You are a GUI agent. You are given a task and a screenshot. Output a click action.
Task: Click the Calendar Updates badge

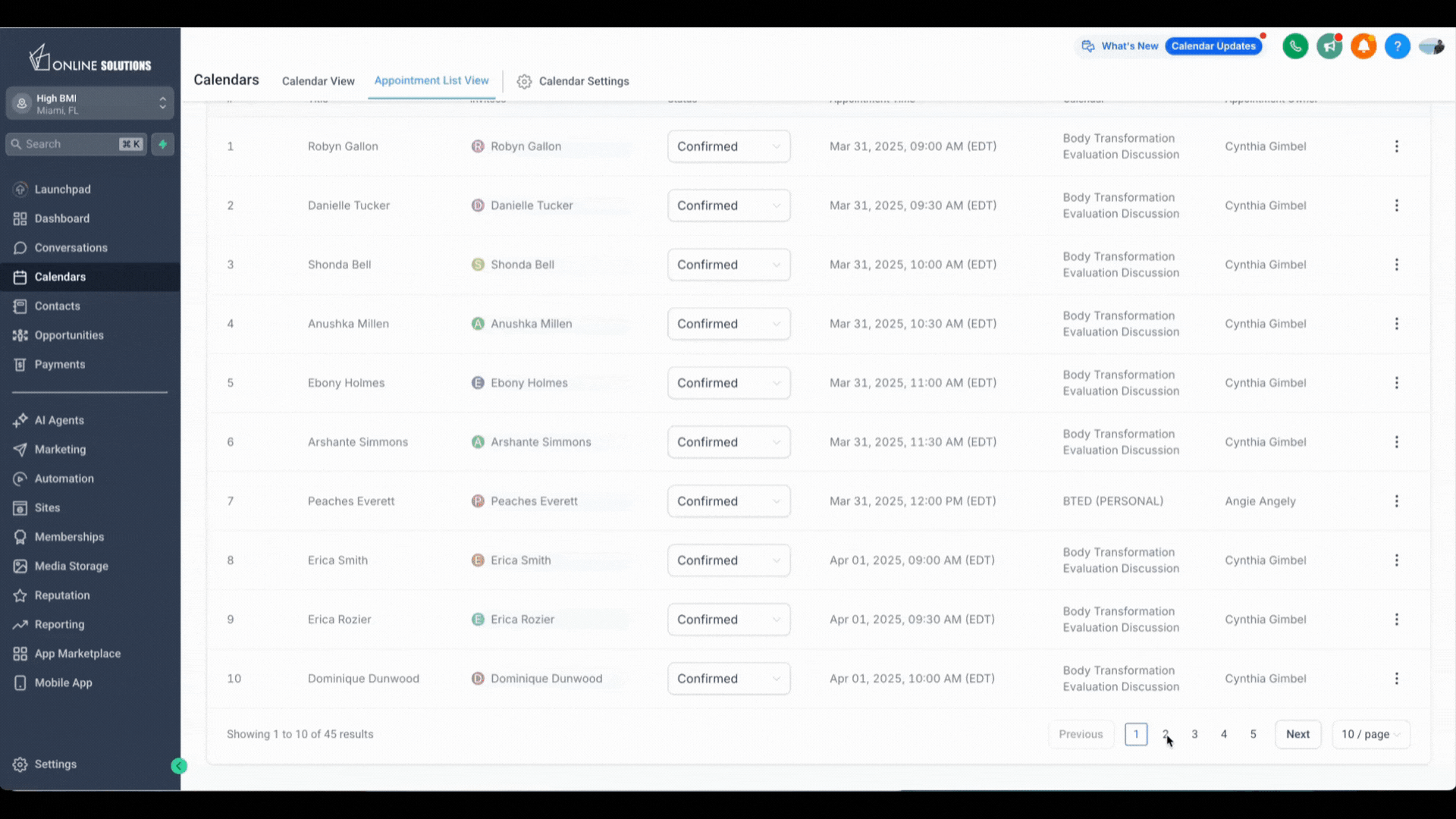(1213, 46)
